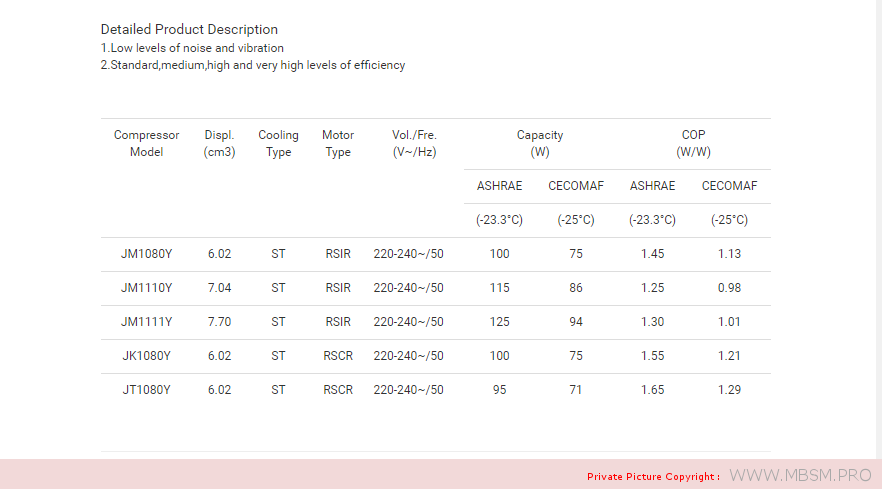
Task: Select the JM1080Y model cell
Action: pos(146,254)
